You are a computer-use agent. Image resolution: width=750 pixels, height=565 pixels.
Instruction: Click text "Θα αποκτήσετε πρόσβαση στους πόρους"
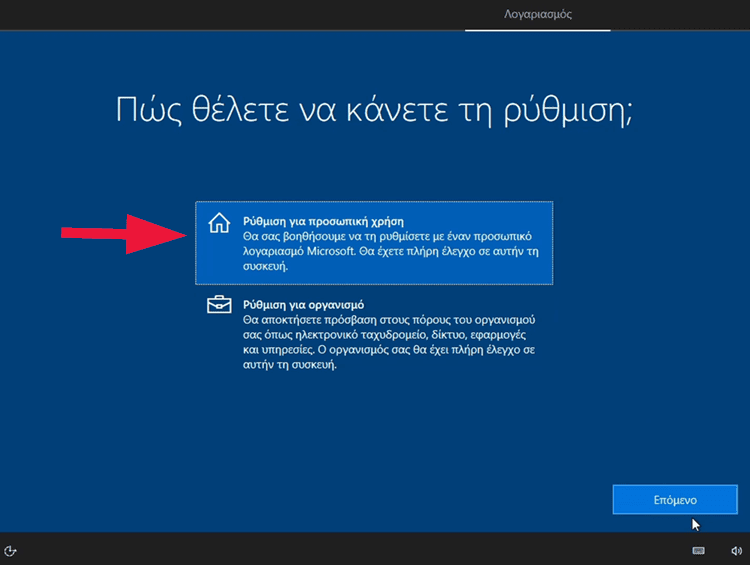tap(339, 320)
